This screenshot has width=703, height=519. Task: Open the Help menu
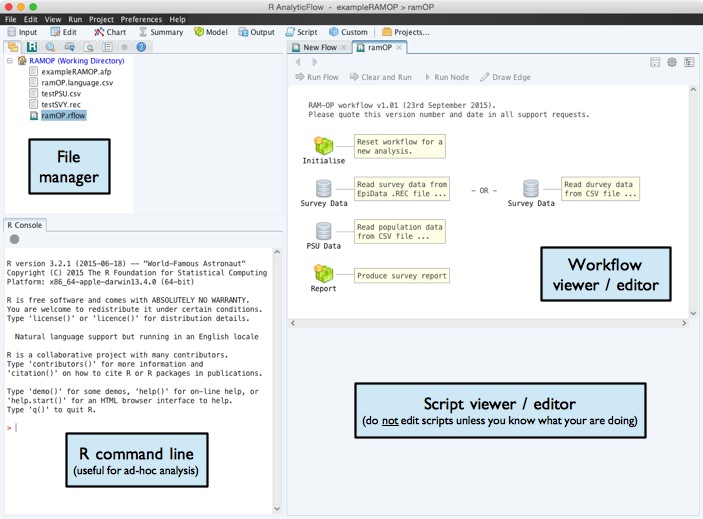click(x=178, y=19)
